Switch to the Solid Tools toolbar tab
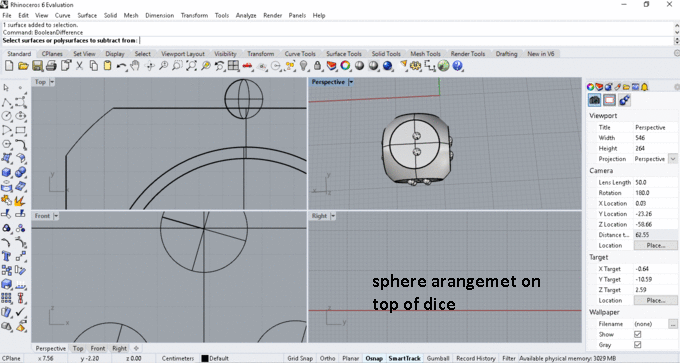 pyautogui.click(x=386, y=54)
